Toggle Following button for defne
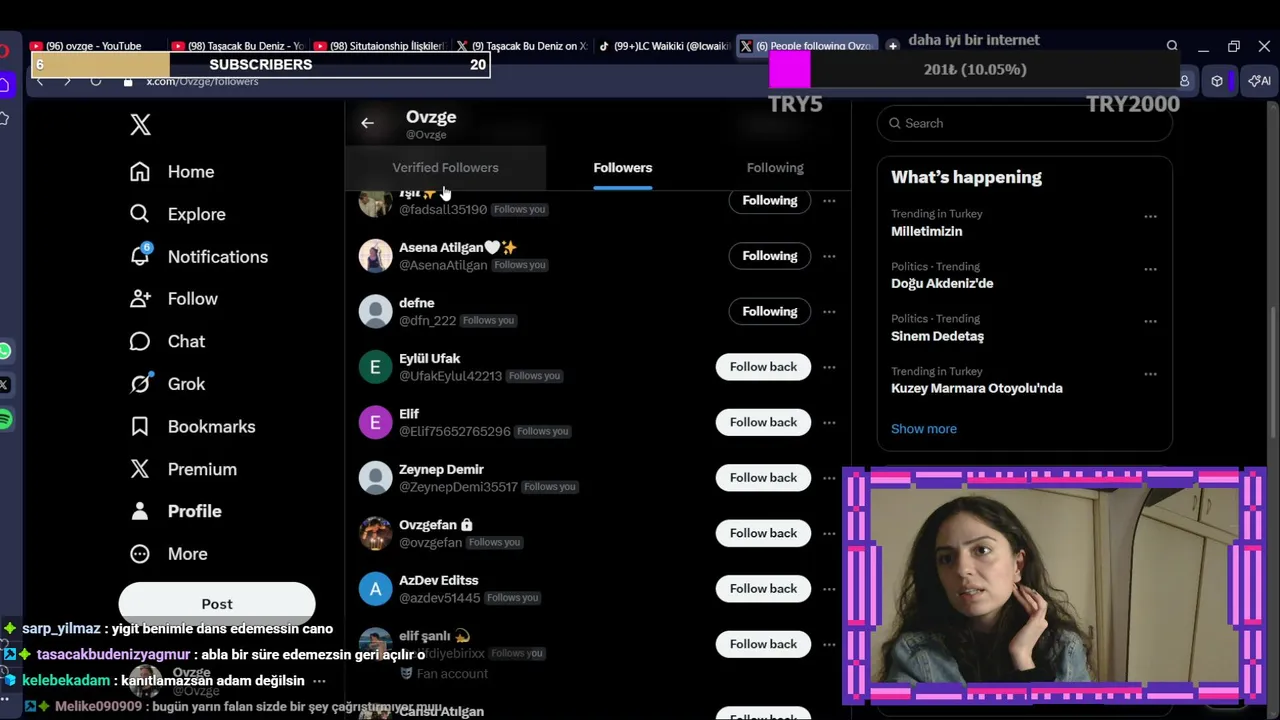1280x720 pixels. pyautogui.click(x=769, y=311)
